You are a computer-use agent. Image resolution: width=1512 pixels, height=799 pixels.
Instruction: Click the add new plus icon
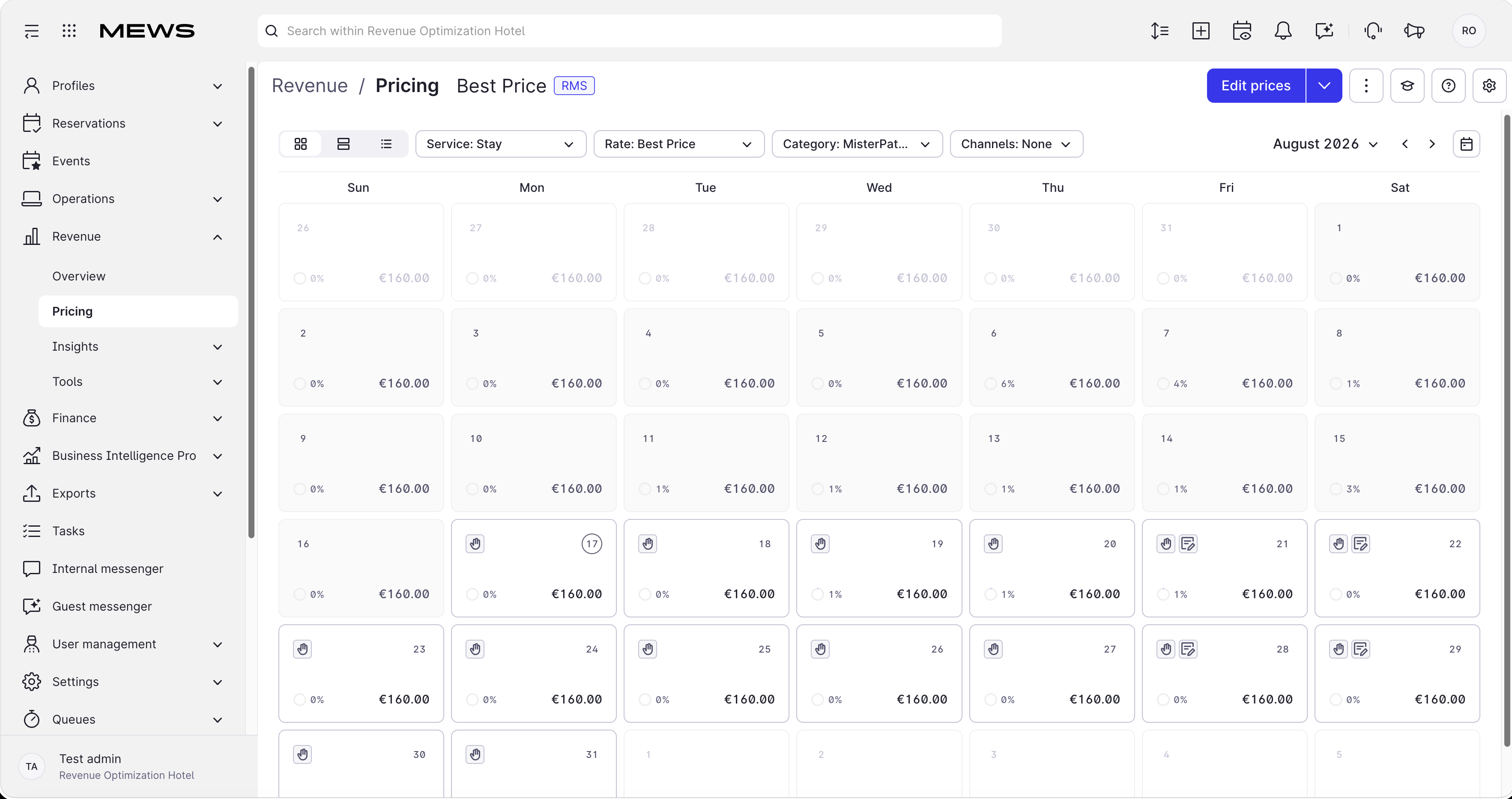pyautogui.click(x=1201, y=31)
